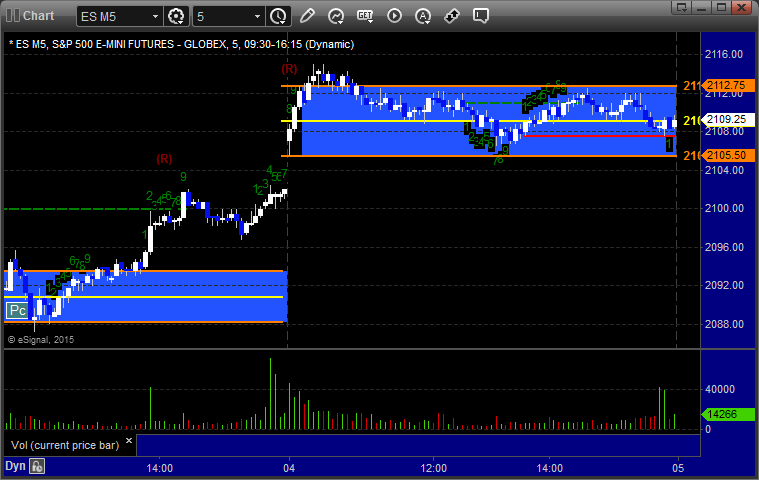Maximize the chart window

[x=721, y=7]
